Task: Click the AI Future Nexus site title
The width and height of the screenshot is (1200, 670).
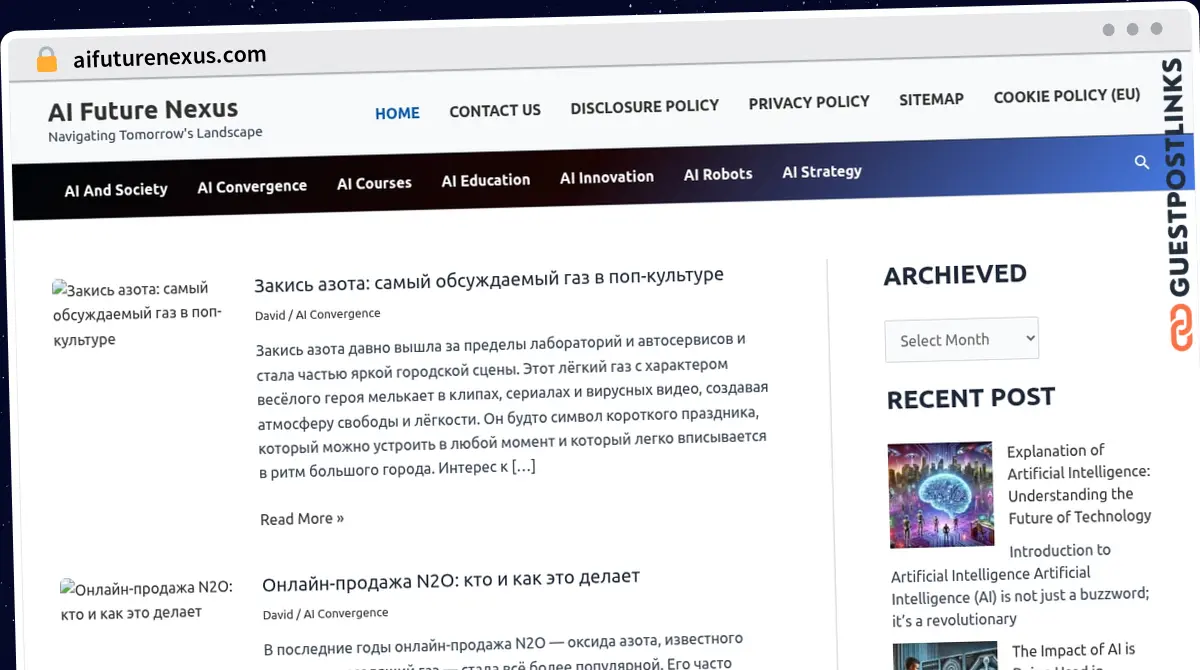Action: [x=143, y=109]
